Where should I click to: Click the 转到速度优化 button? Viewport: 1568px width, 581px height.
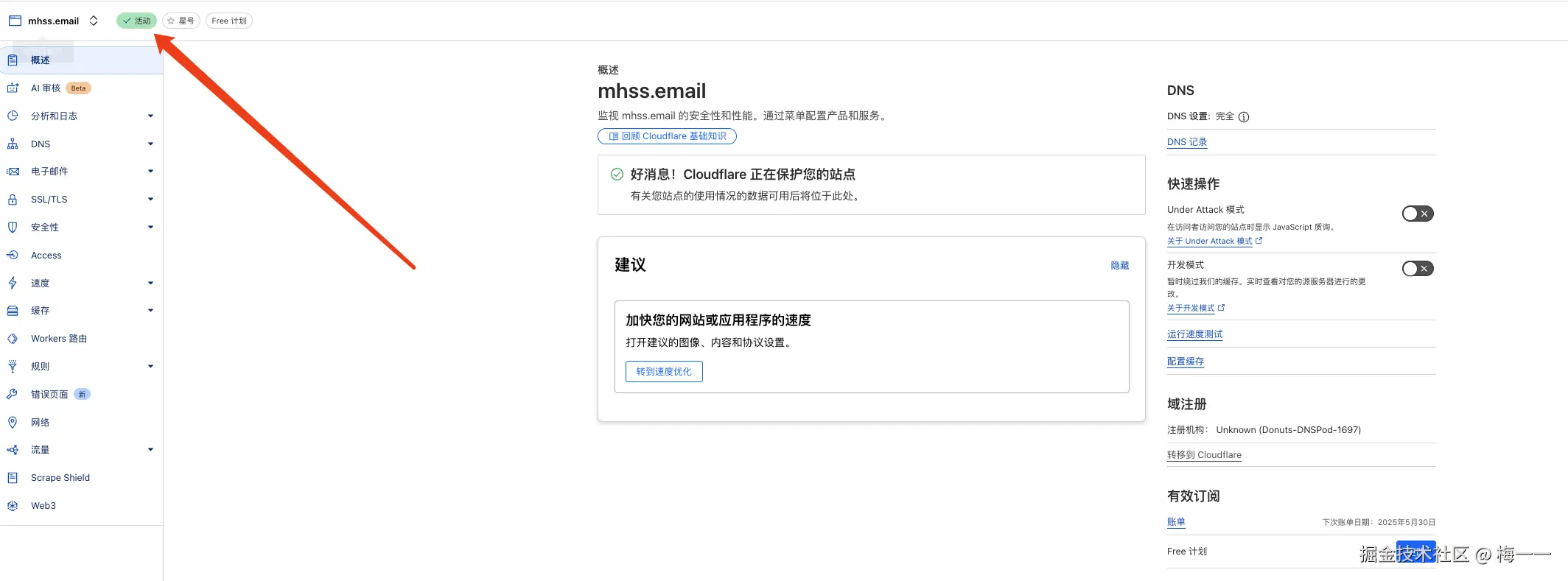(664, 372)
